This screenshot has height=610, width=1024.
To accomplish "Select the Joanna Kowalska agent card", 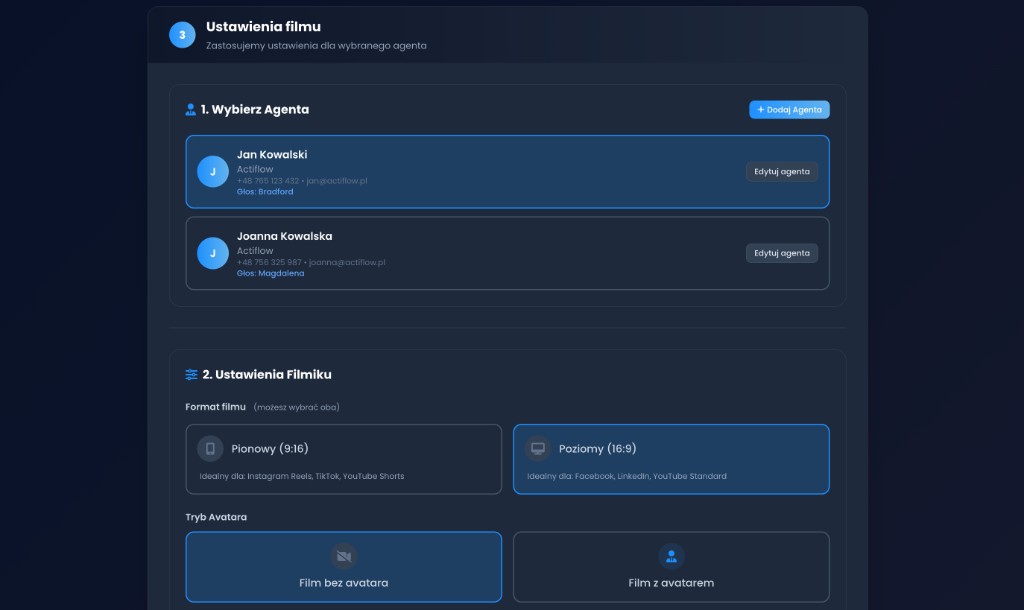I will pyautogui.click(x=507, y=253).
